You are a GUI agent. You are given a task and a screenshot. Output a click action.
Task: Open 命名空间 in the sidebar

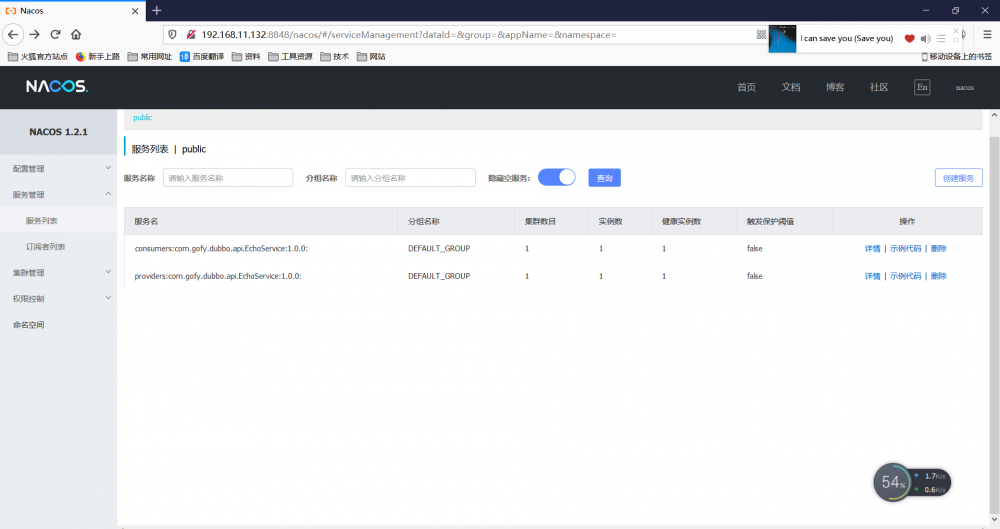pyautogui.click(x=59, y=325)
